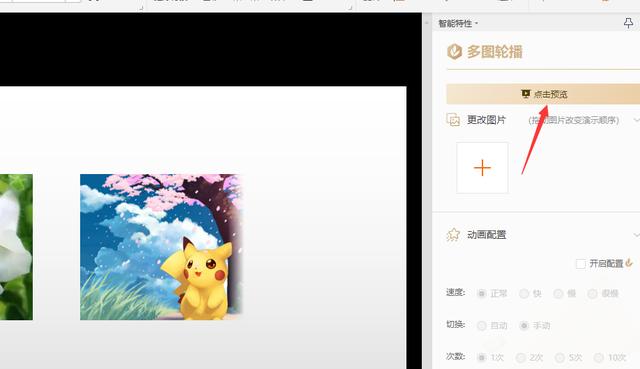Select 2次 repeat count option
Screen dimensions: 640x369
520,358
